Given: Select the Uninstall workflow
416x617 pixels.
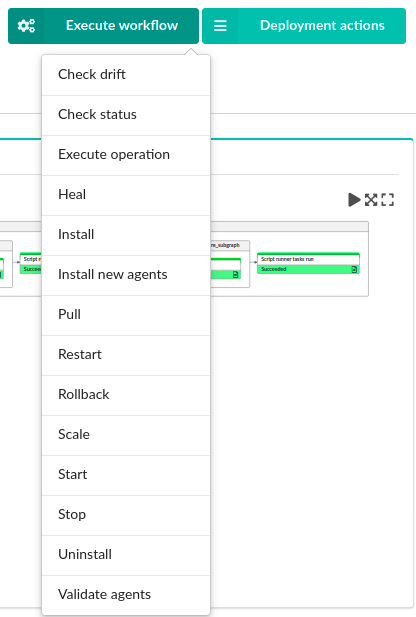Looking at the screenshot, I should (x=126, y=555).
